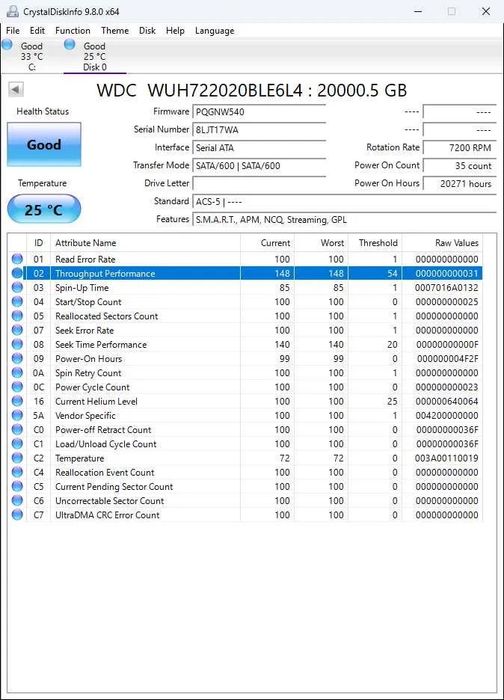Click raw value 0007016A0132

(x=446, y=288)
